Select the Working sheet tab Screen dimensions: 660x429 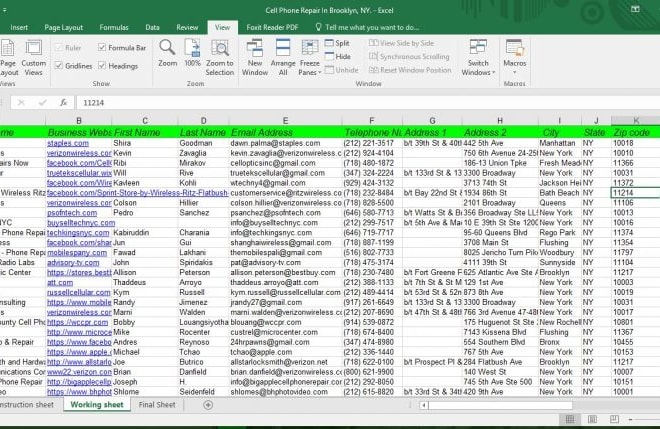97,405
